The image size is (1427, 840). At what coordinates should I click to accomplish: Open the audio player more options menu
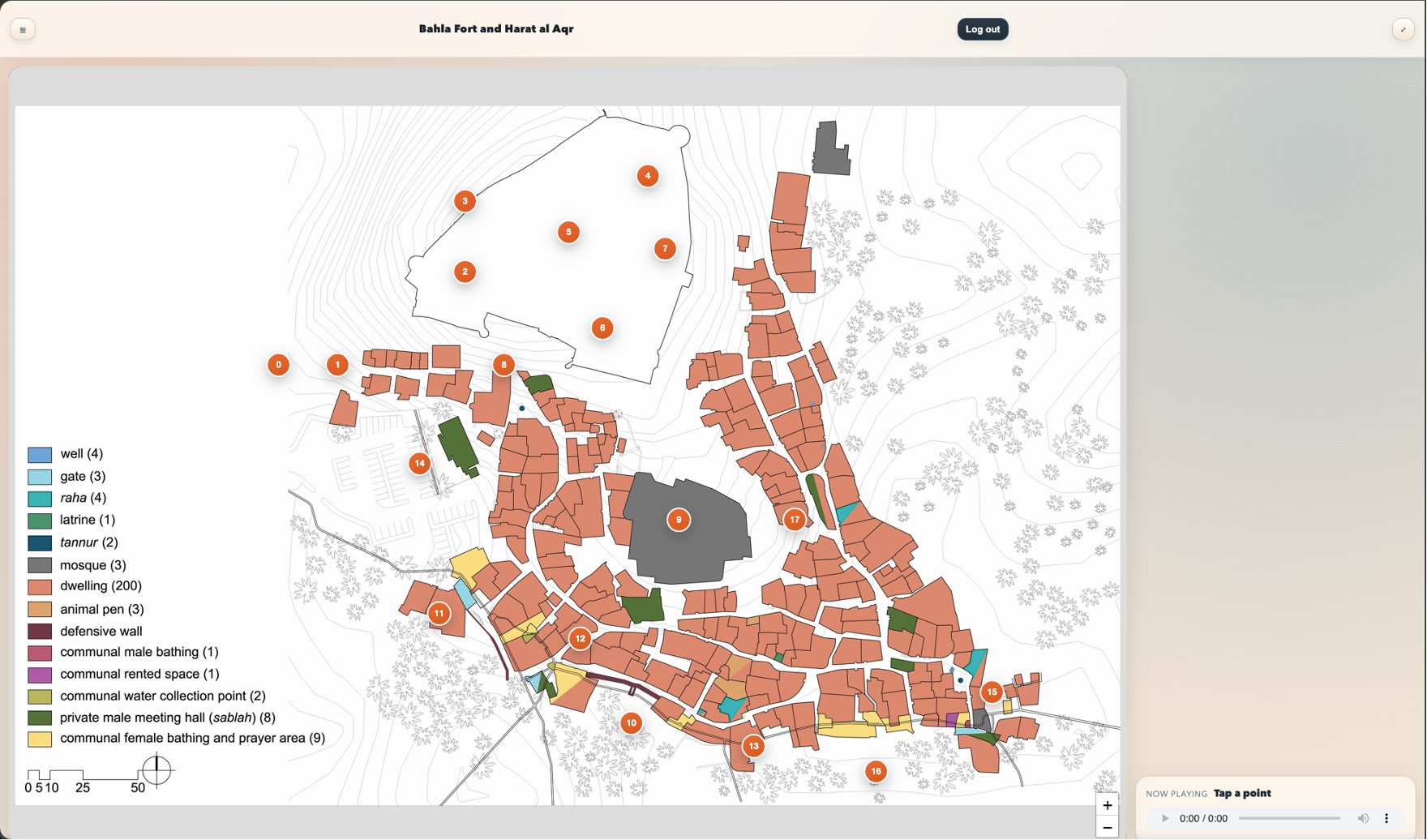pos(1386,819)
